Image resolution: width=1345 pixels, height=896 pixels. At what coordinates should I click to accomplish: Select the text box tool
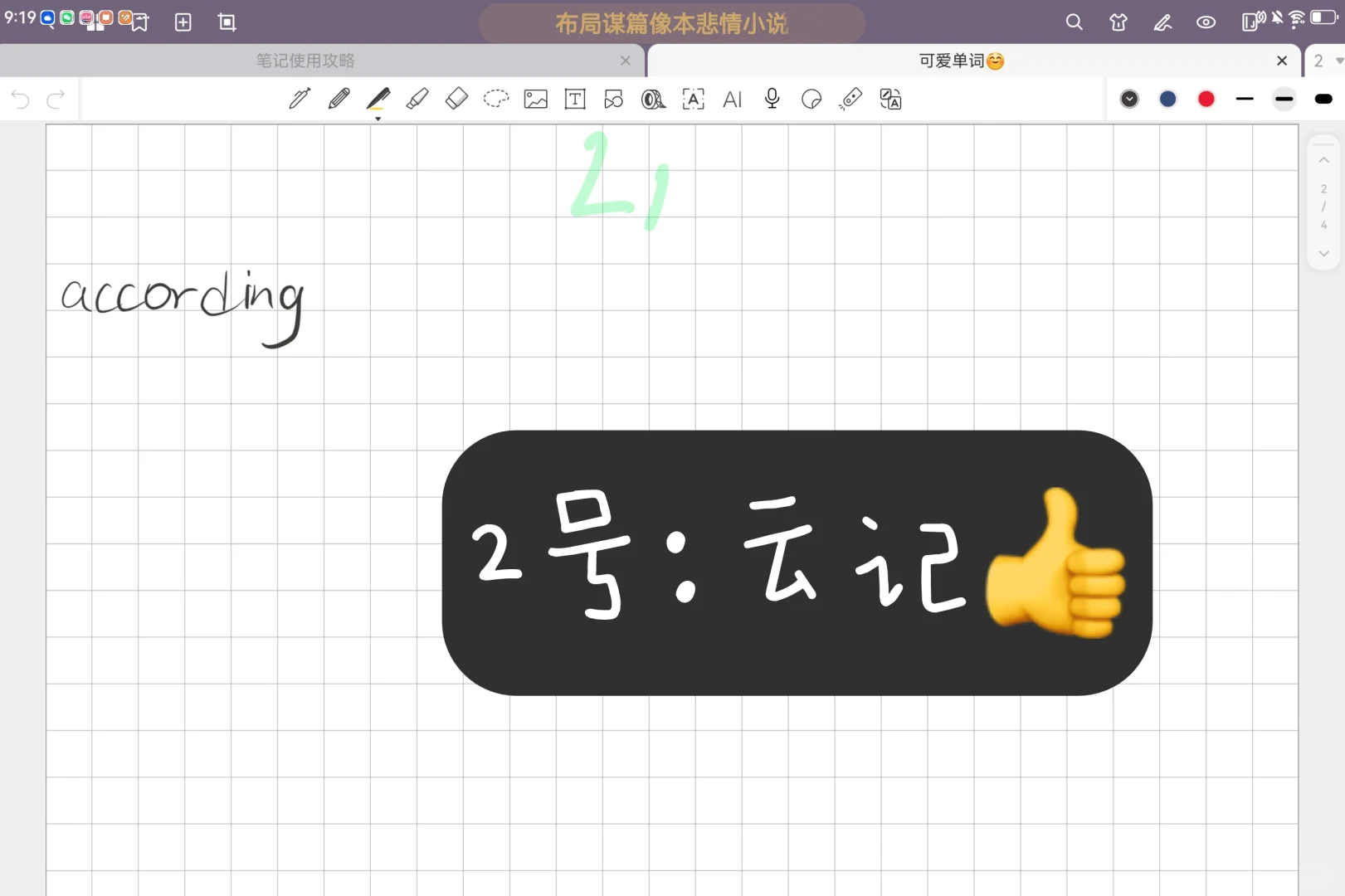(x=575, y=100)
